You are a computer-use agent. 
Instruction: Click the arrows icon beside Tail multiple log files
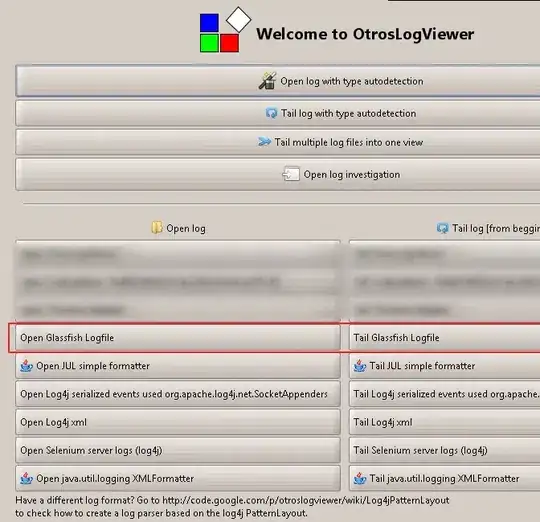click(x=264, y=142)
